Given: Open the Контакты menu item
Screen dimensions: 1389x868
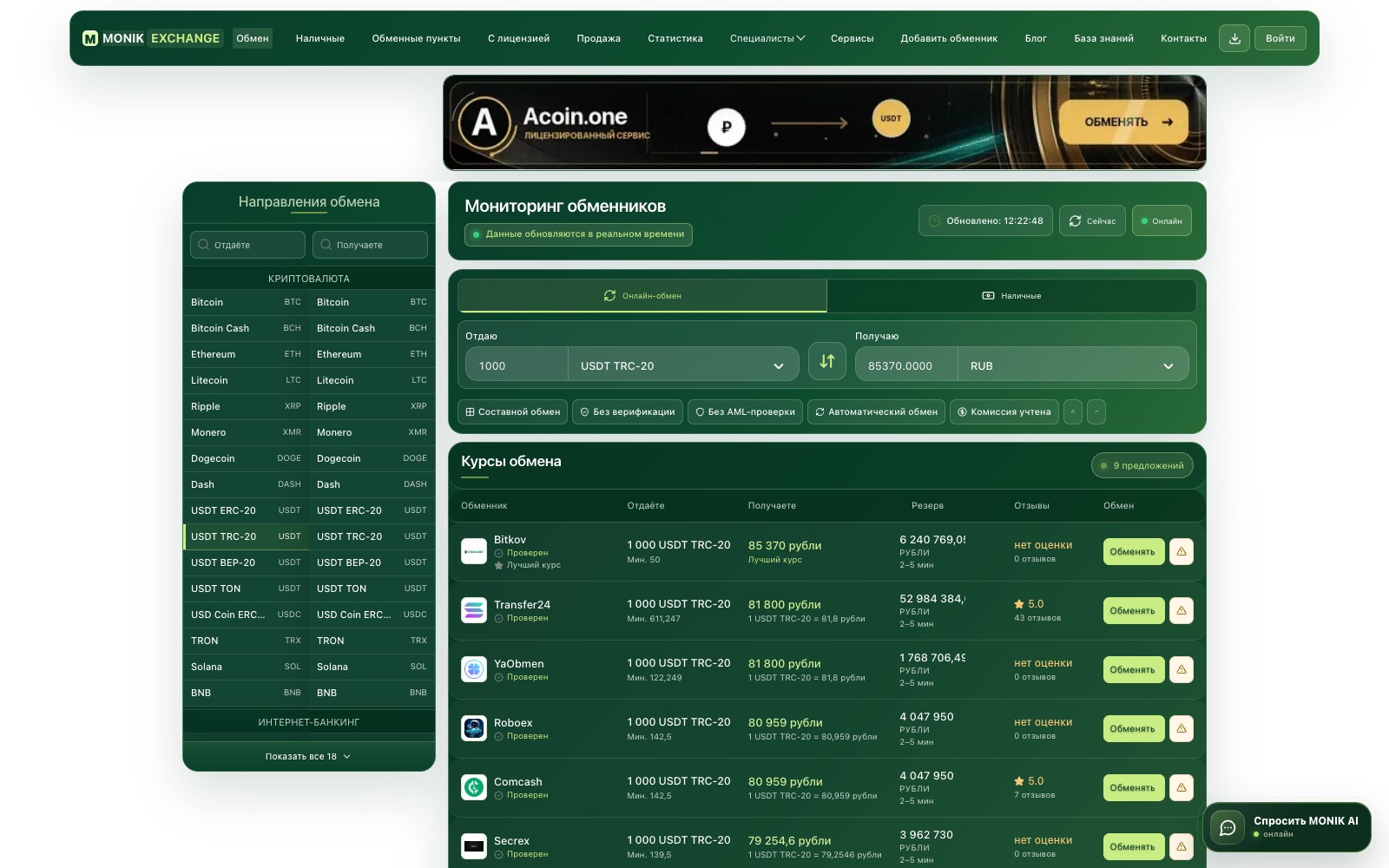Looking at the screenshot, I should [x=1183, y=38].
